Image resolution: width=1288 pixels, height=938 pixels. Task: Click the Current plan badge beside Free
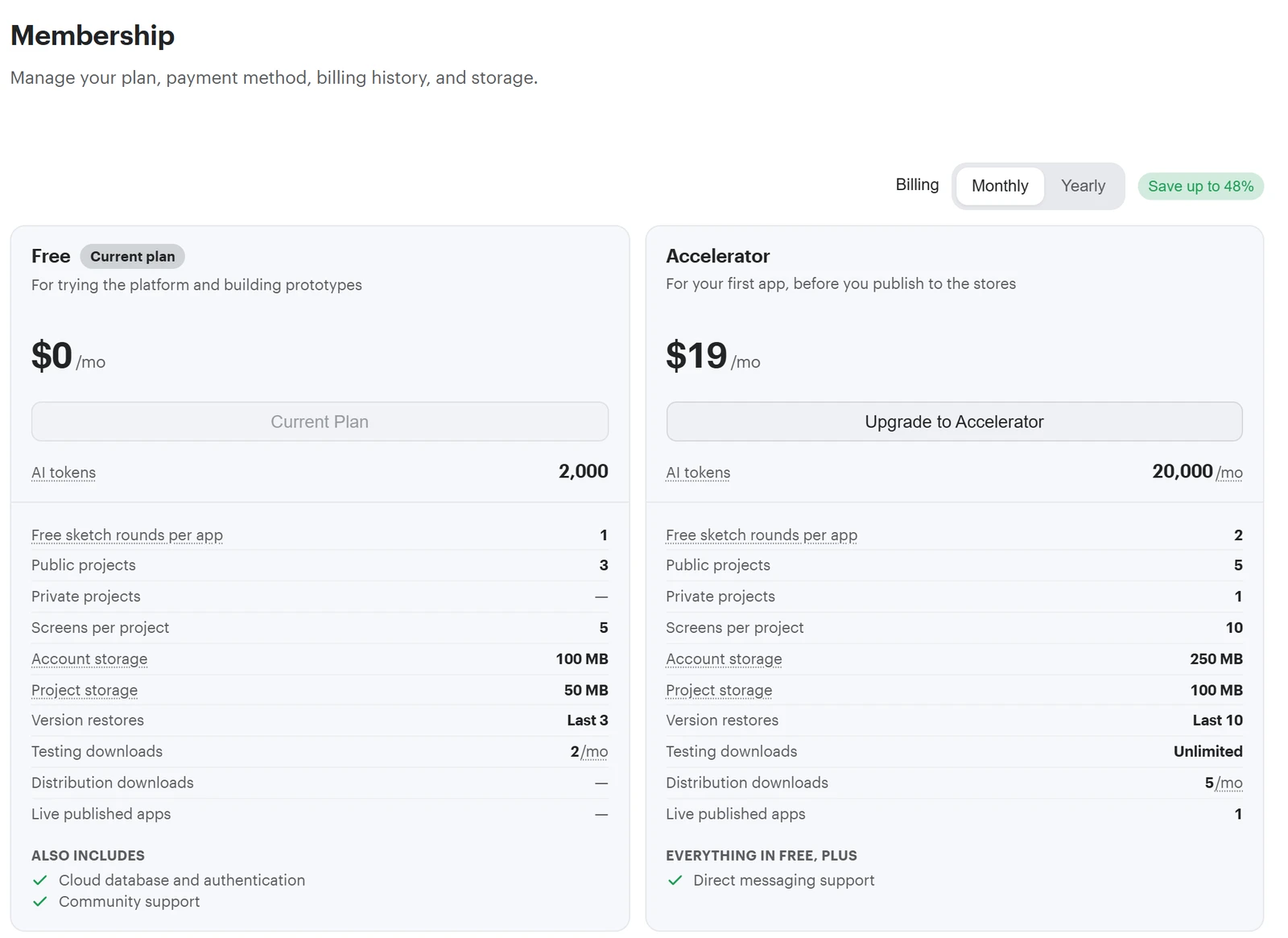[x=132, y=256]
